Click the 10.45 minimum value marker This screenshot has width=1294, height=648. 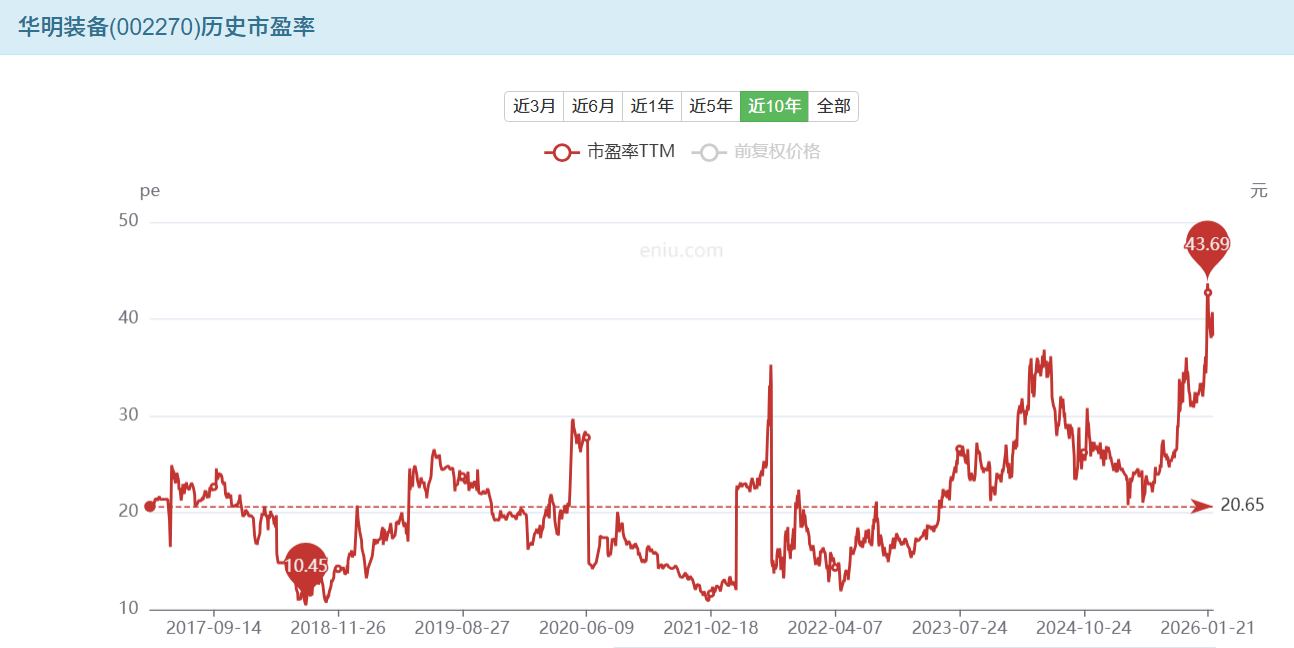(306, 565)
